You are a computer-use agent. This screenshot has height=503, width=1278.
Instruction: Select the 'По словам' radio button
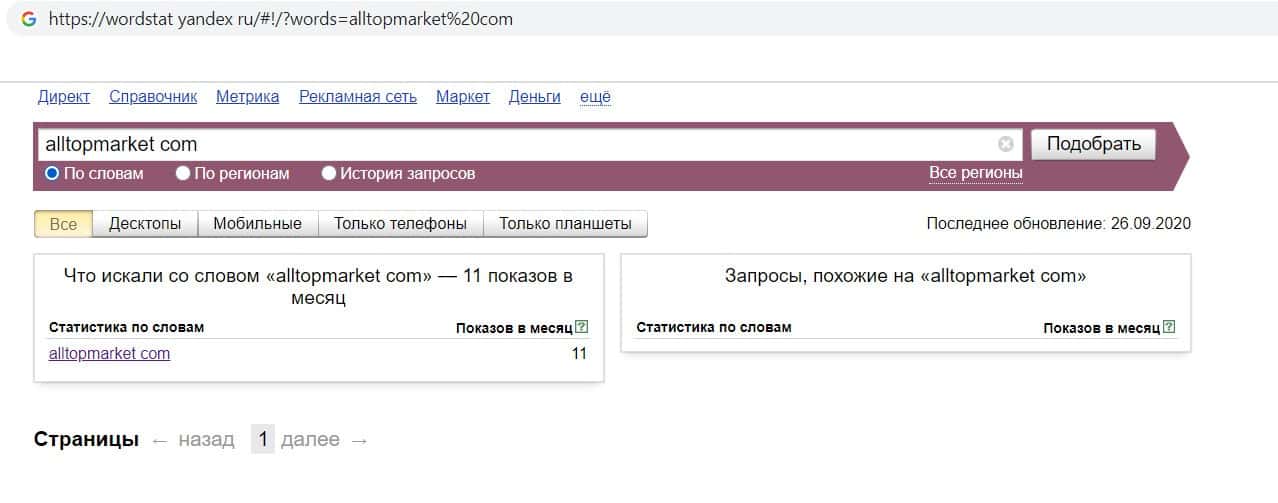52,173
